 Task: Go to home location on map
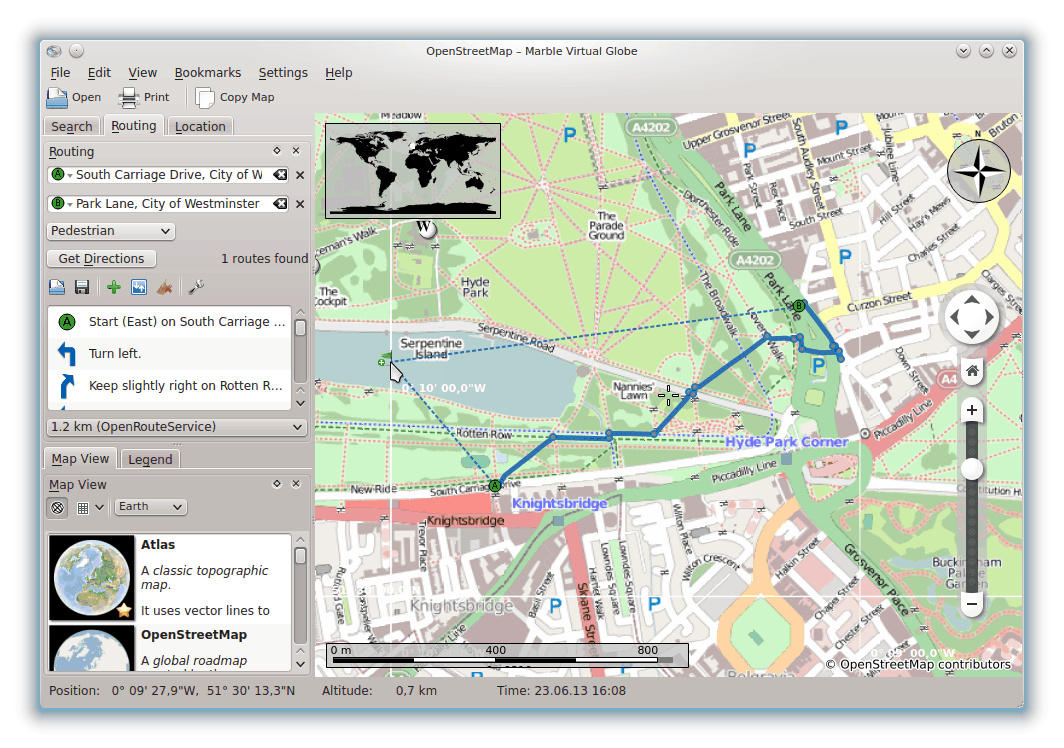pyautogui.click(x=972, y=371)
